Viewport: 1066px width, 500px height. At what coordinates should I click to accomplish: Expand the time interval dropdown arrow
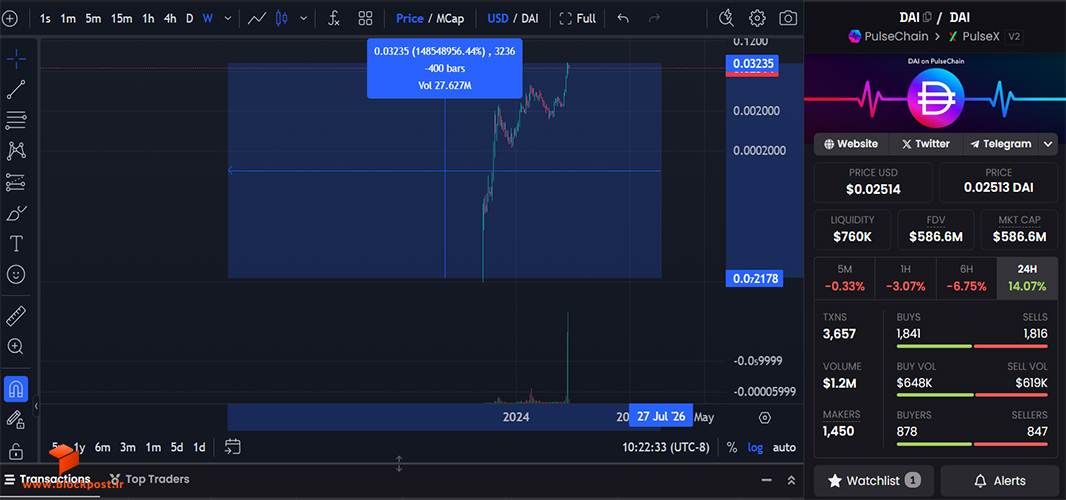click(228, 18)
